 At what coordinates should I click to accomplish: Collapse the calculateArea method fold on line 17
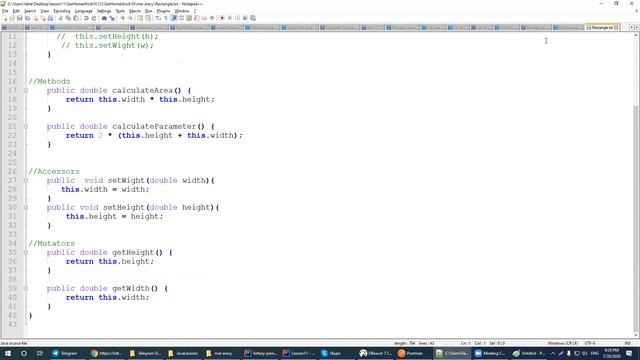pos(26,91)
